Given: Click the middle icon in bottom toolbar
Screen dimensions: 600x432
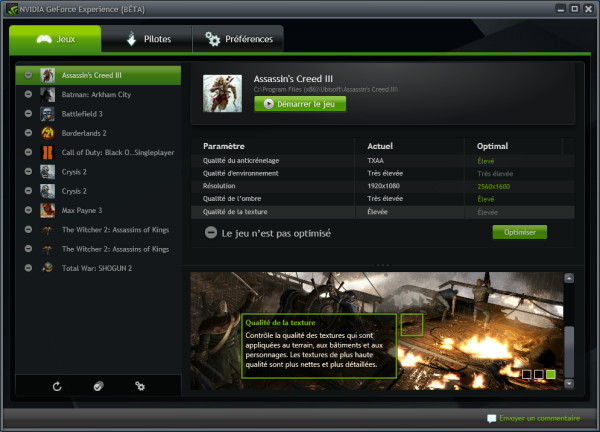Looking at the screenshot, I should coord(98,386).
